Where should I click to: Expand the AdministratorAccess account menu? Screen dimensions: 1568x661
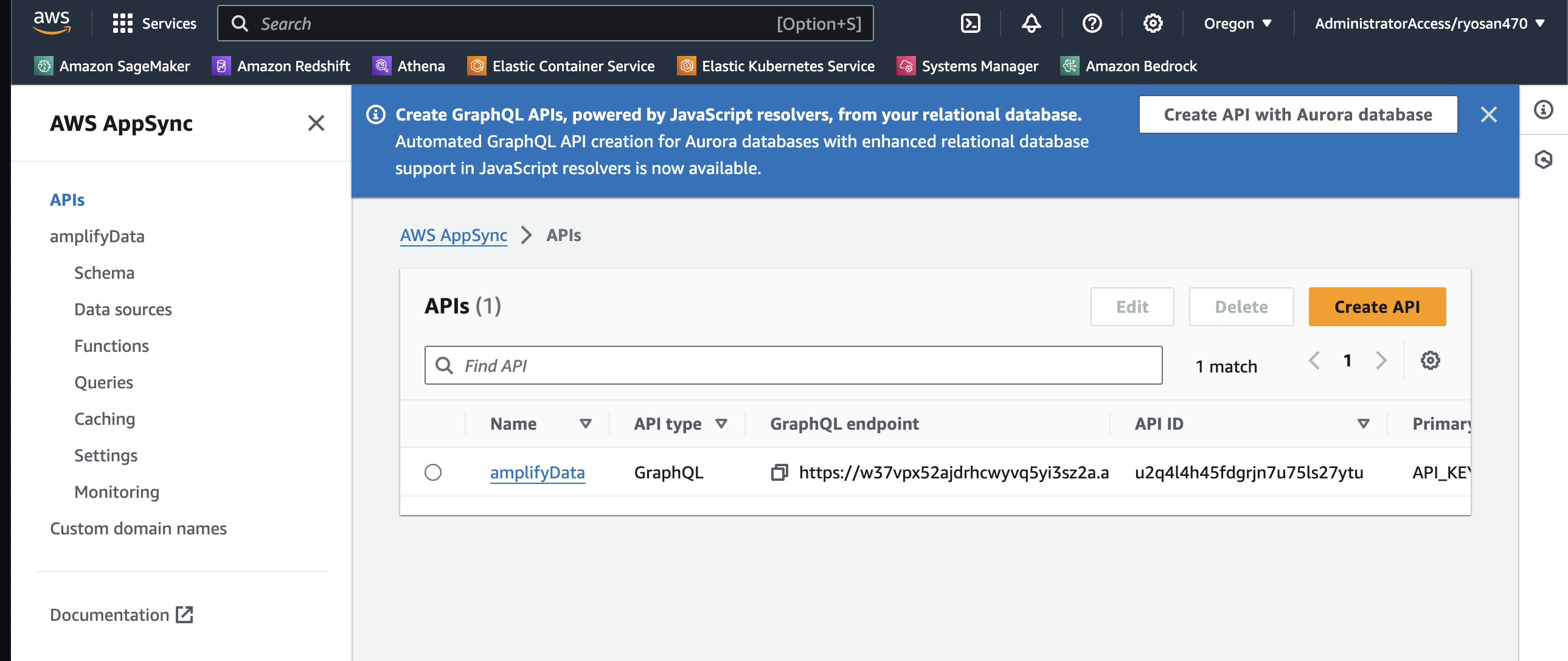[x=1429, y=23]
